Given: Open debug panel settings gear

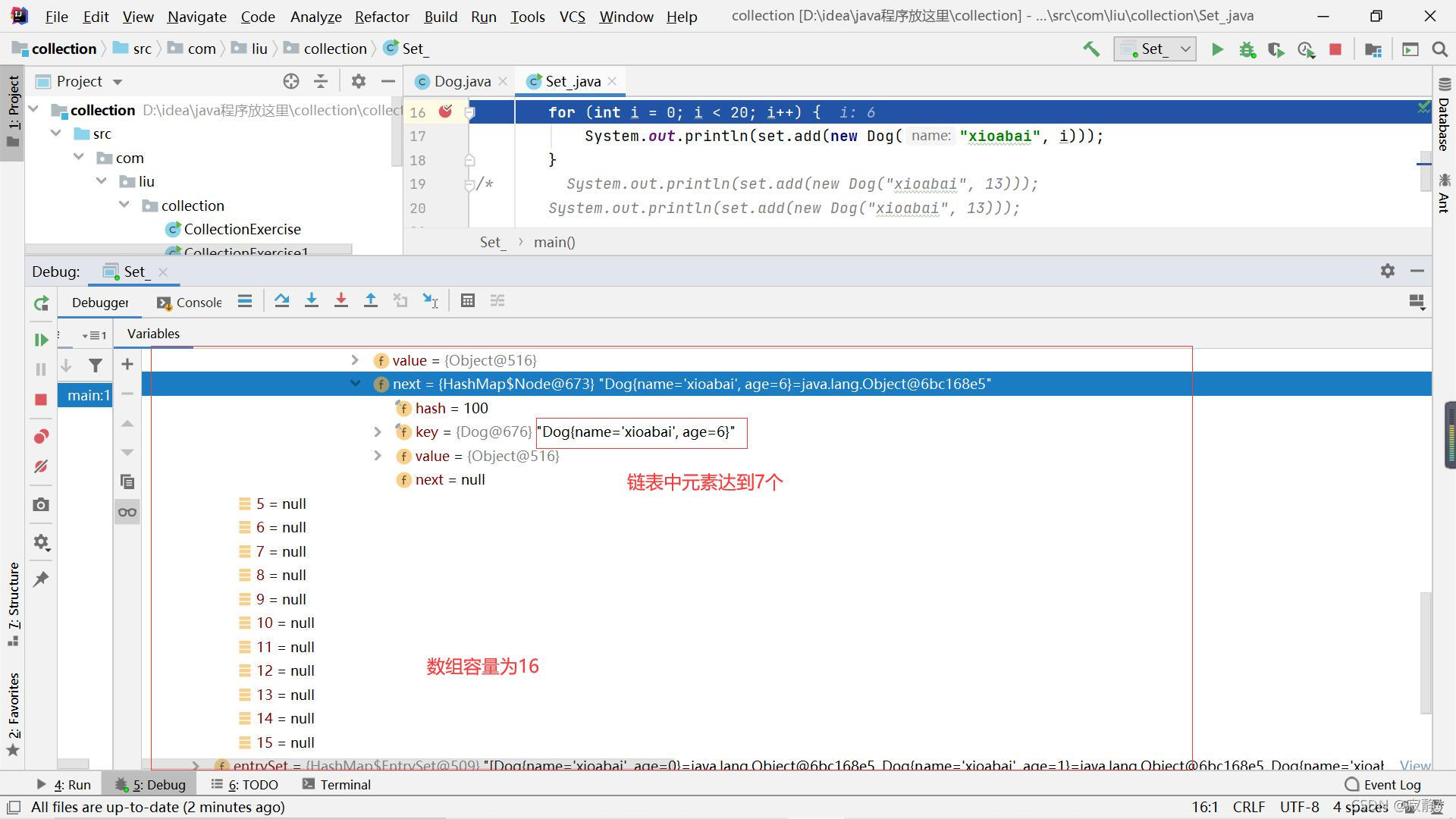Looking at the screenshot, I should point(1388,271).
